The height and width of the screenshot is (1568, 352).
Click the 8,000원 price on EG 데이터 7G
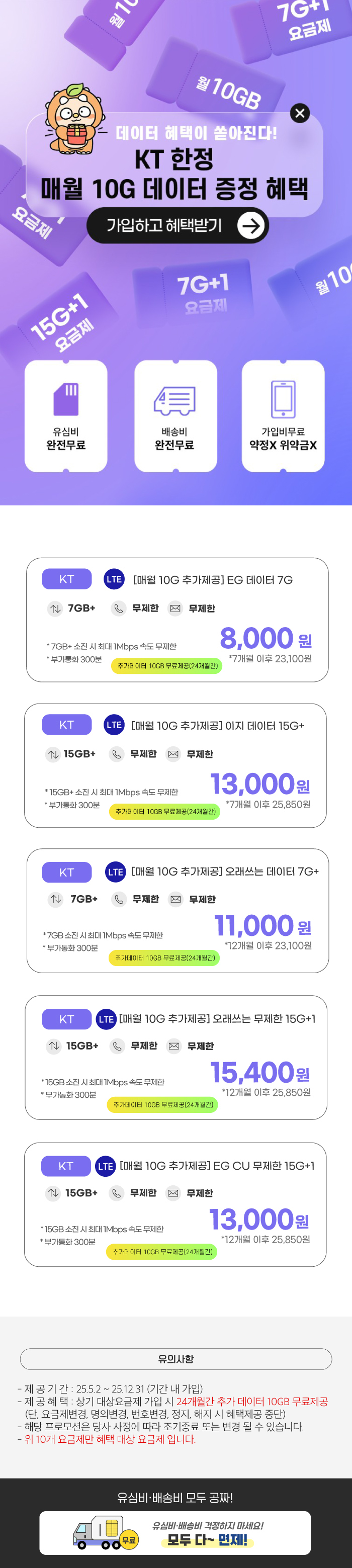click(266, 639)
